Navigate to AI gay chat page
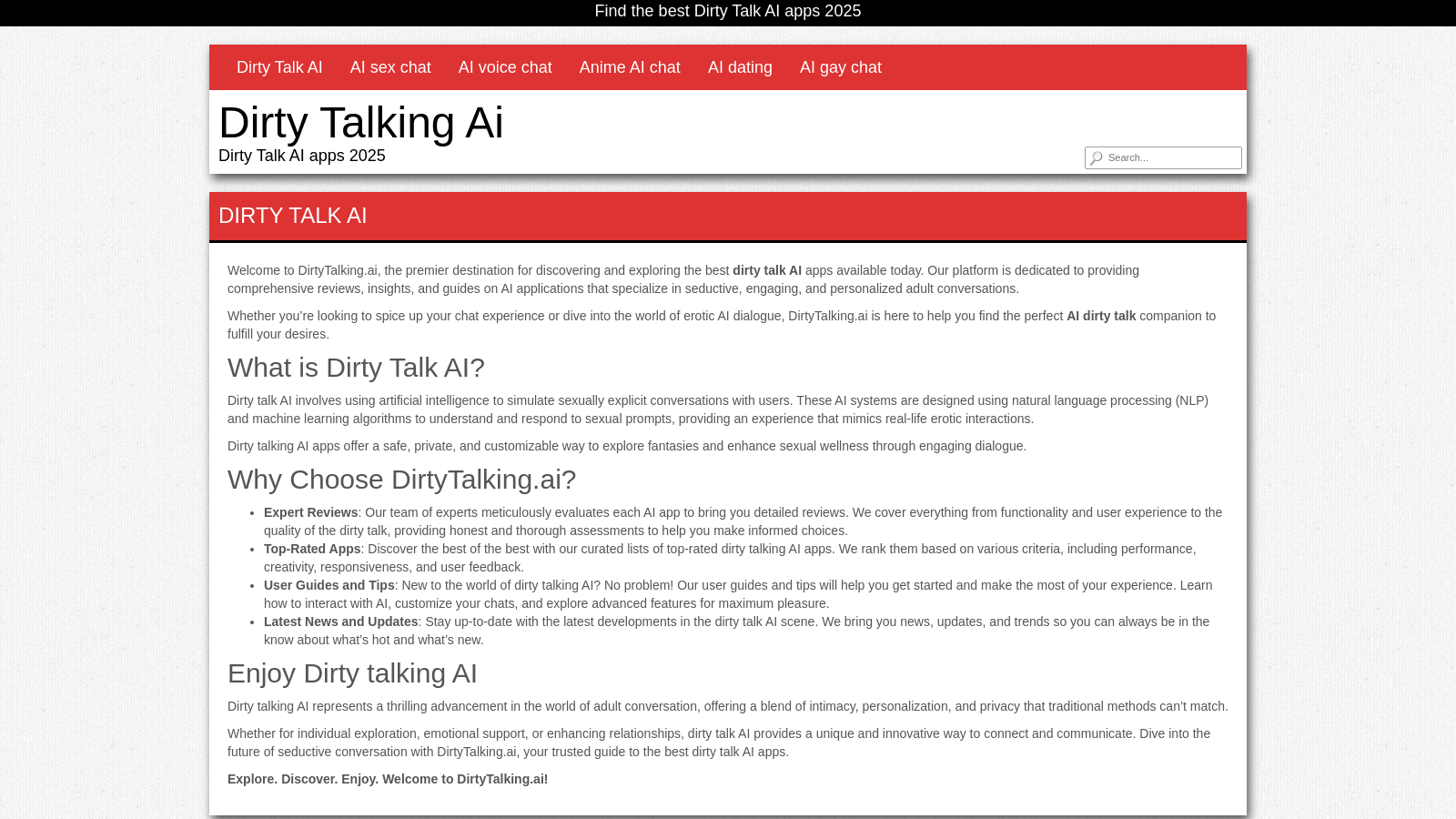Viewport: 1456px width, 819px height. [x=841, y=67]
